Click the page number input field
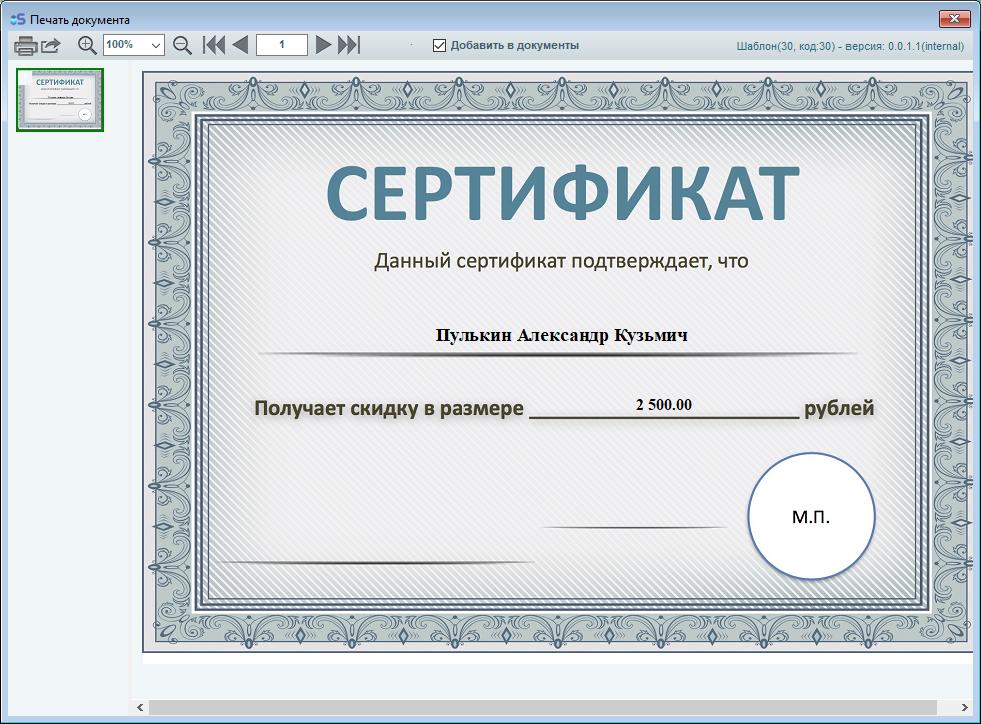Image resolution: width=981 pixels, height=724 pixels. [281, 45]
